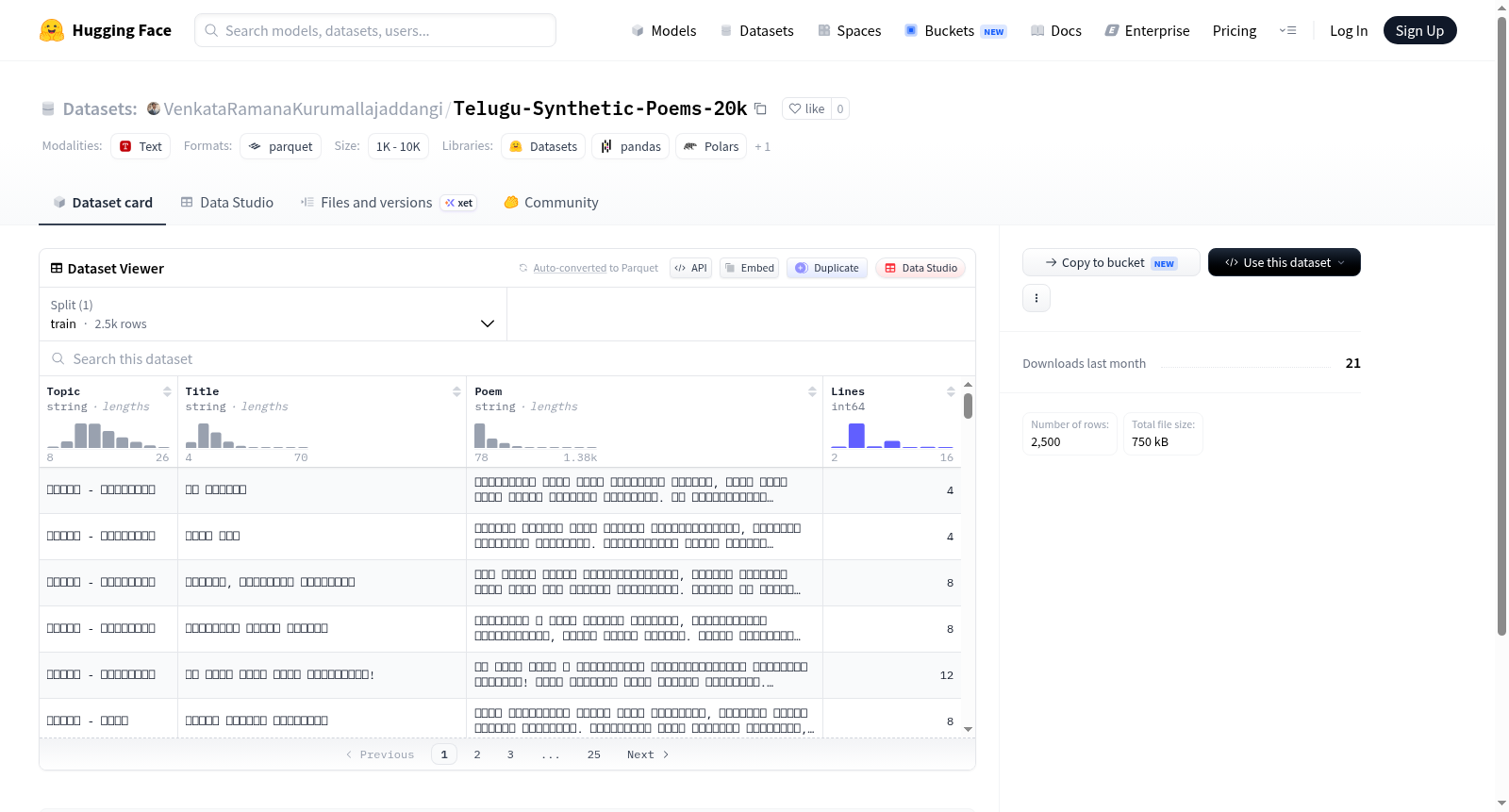Screen dimensions: 1509x812
Task: Click the total file size 750 kB
Action: pyautogui.click(x=1150, y=442)
